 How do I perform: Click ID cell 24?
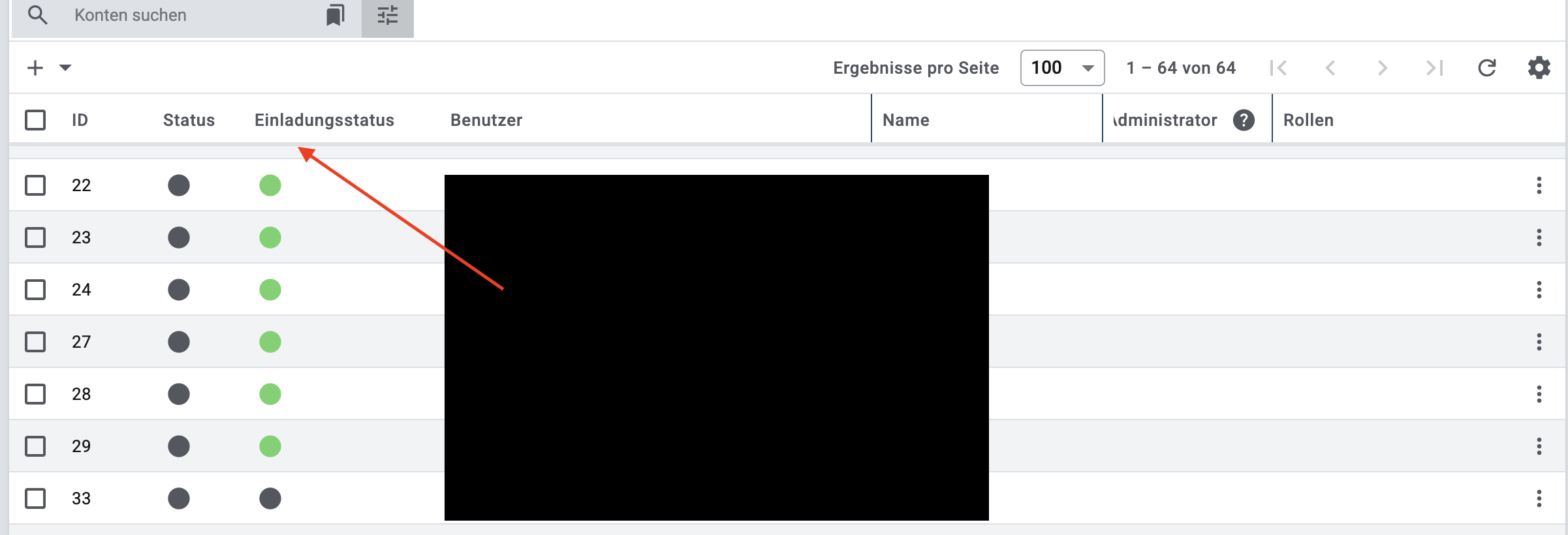[81, 290]
